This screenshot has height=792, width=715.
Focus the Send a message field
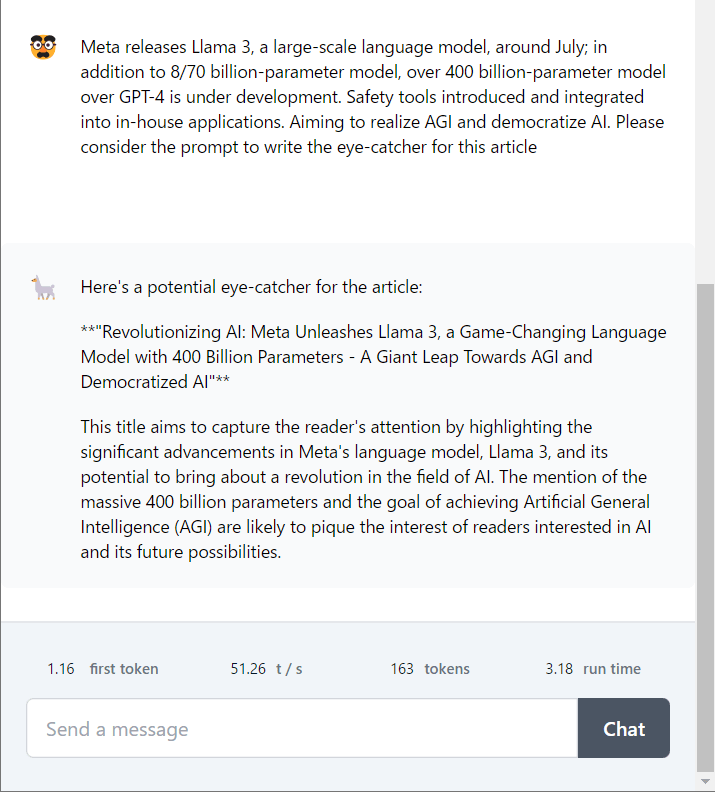pyautogui.click(x=302, y=729)
